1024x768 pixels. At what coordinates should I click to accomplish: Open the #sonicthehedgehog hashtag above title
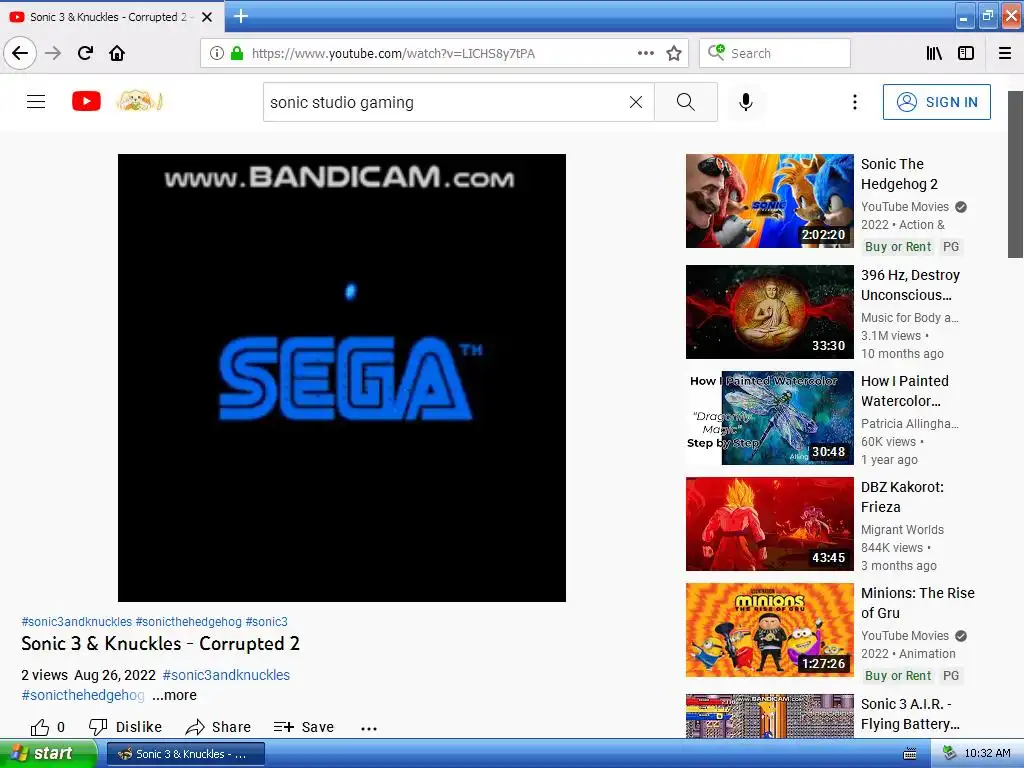(x=188, y=622)
